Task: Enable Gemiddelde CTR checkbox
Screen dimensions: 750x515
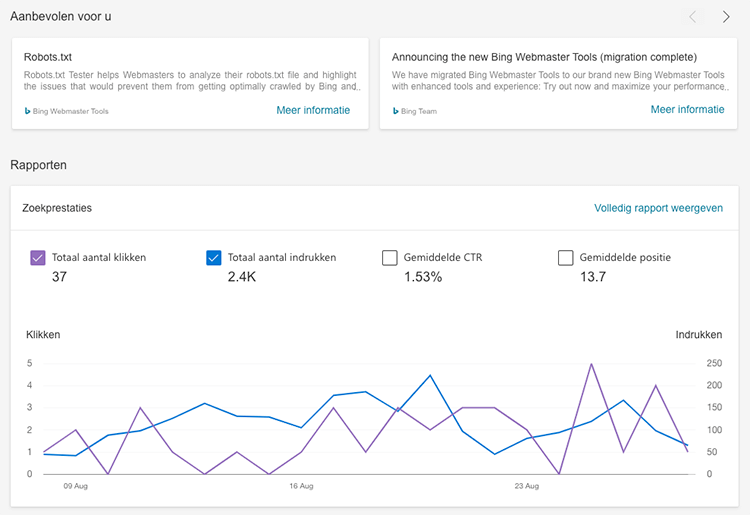Action: (x=390, y=258)
